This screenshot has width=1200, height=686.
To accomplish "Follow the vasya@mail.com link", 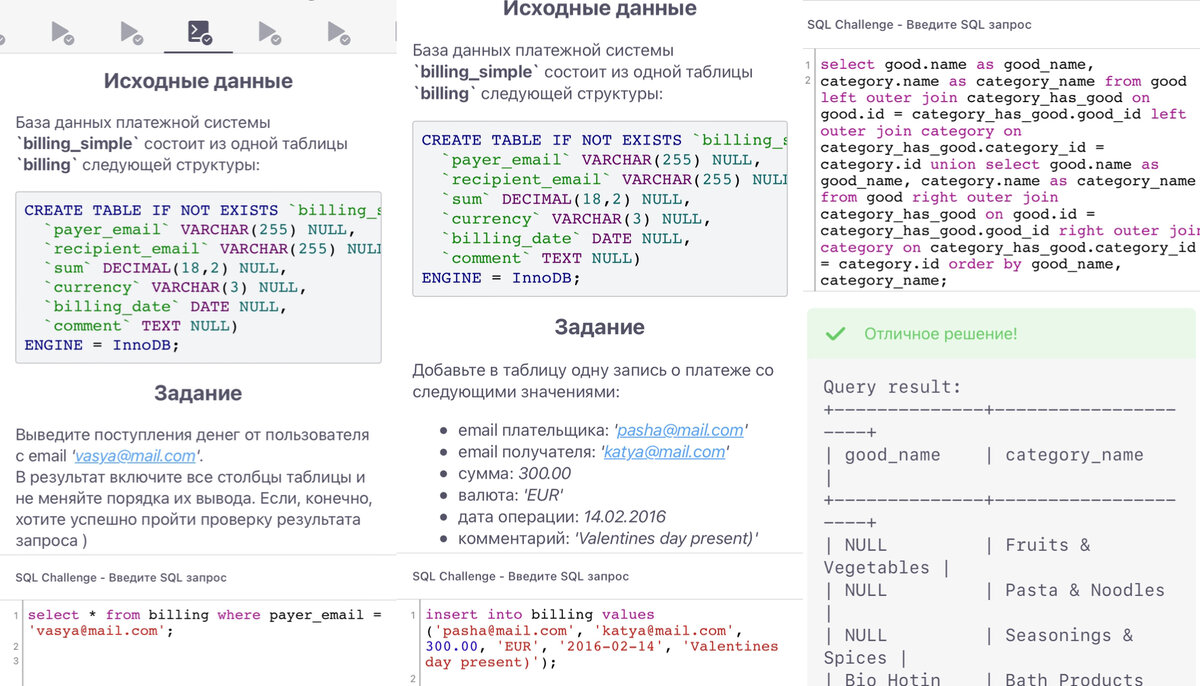I will tap(136, 455).
